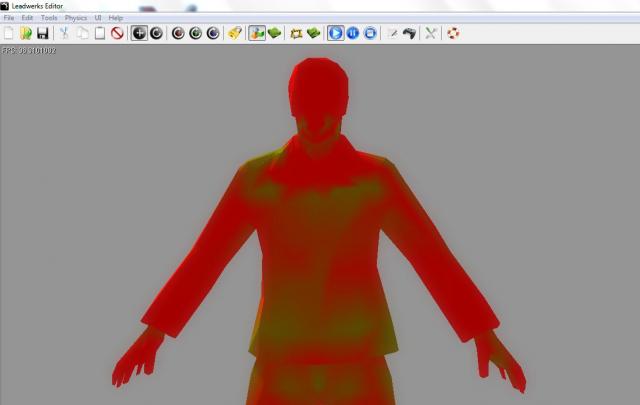Toggle the yellow tag toolbar icon
The image size is (640, 405).
pos(235,33)
